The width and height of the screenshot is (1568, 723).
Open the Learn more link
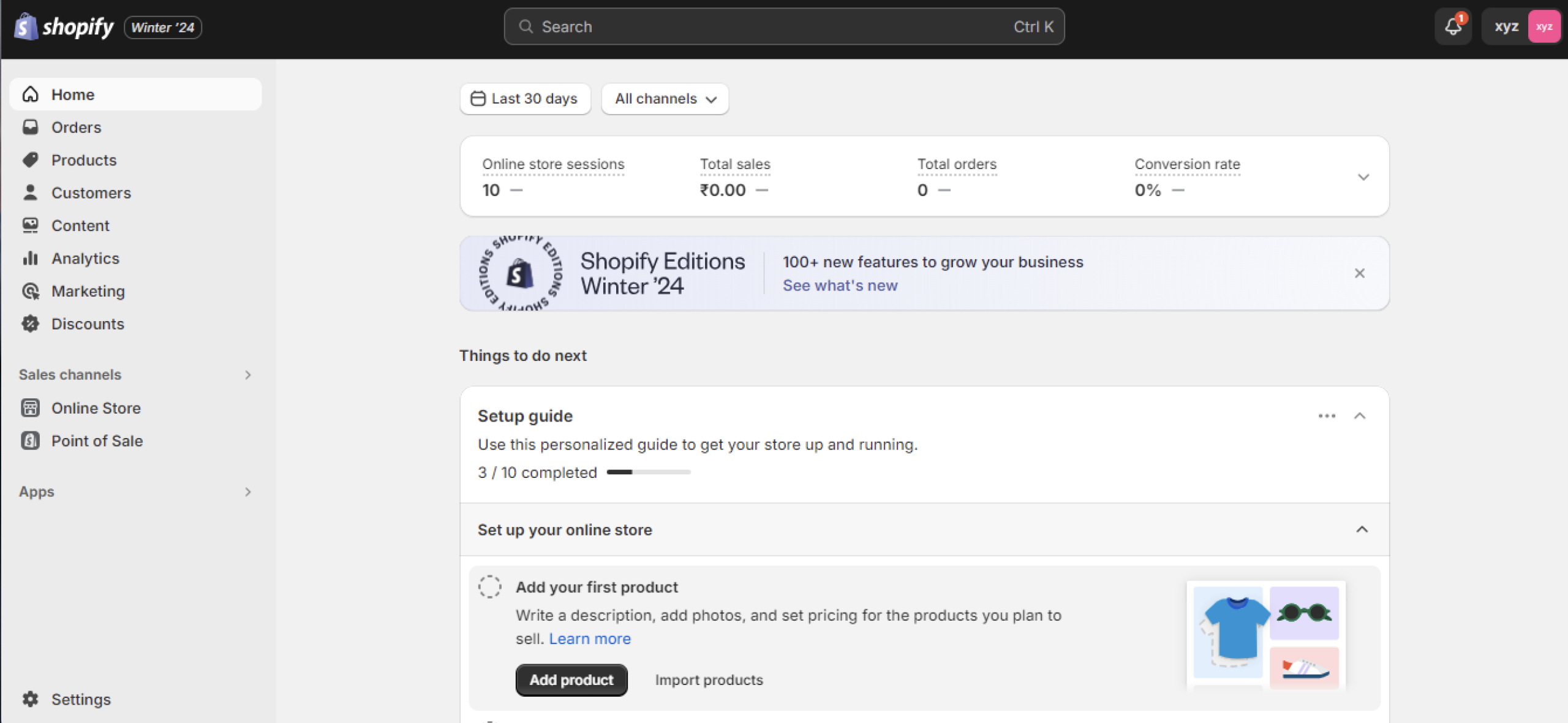coord(589,638)
